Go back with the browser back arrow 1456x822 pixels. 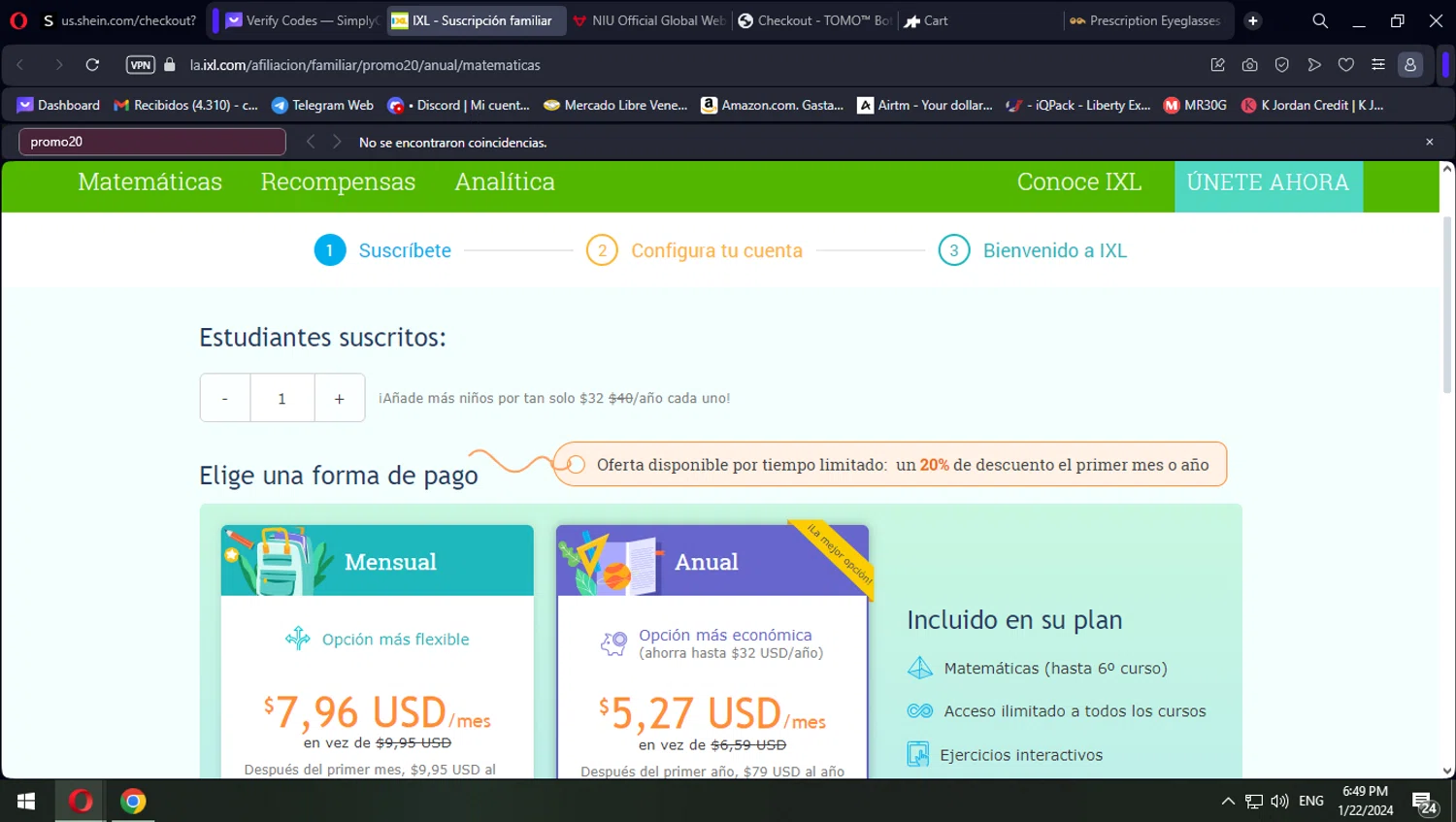pos(20,65)
